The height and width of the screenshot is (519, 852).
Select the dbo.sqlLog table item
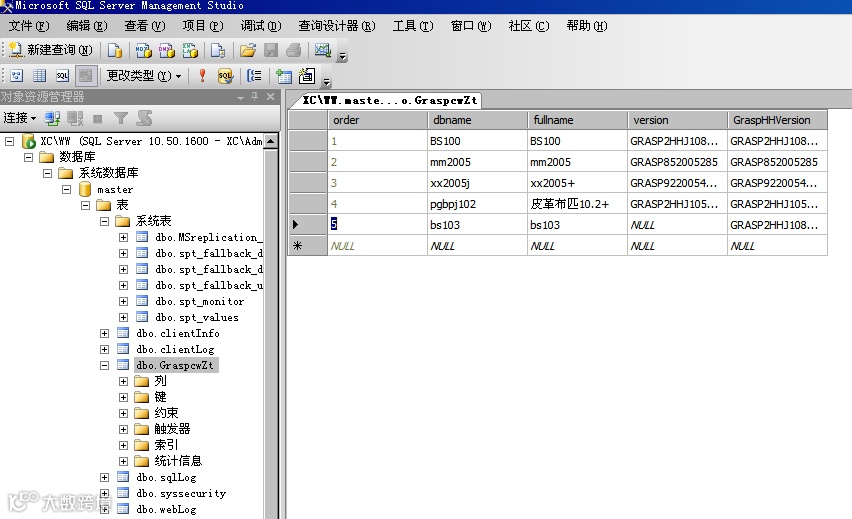166,477
